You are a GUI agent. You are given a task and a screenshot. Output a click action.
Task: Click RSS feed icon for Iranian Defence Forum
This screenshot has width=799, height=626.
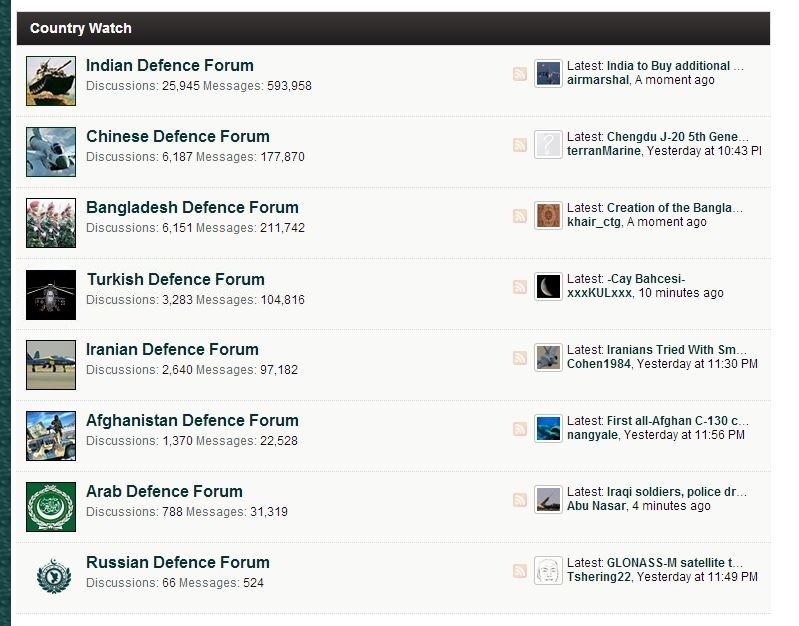tap(519, 357)
